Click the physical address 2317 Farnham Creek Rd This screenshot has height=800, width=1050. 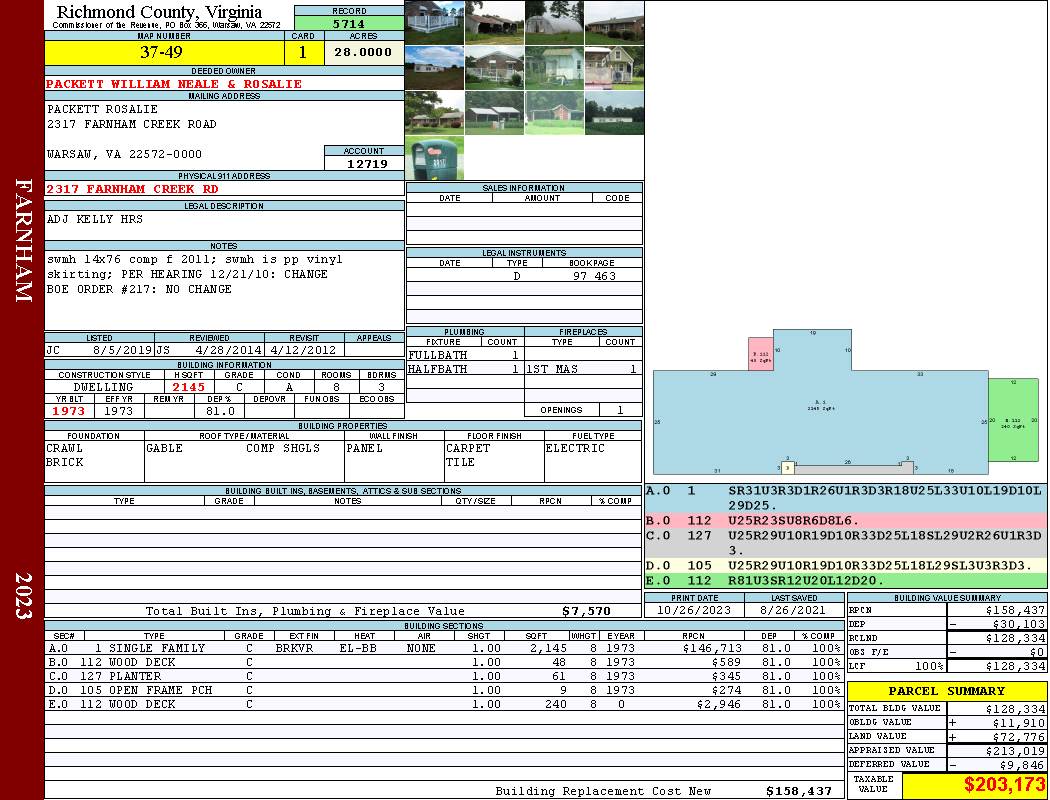(x=132, y=188)
